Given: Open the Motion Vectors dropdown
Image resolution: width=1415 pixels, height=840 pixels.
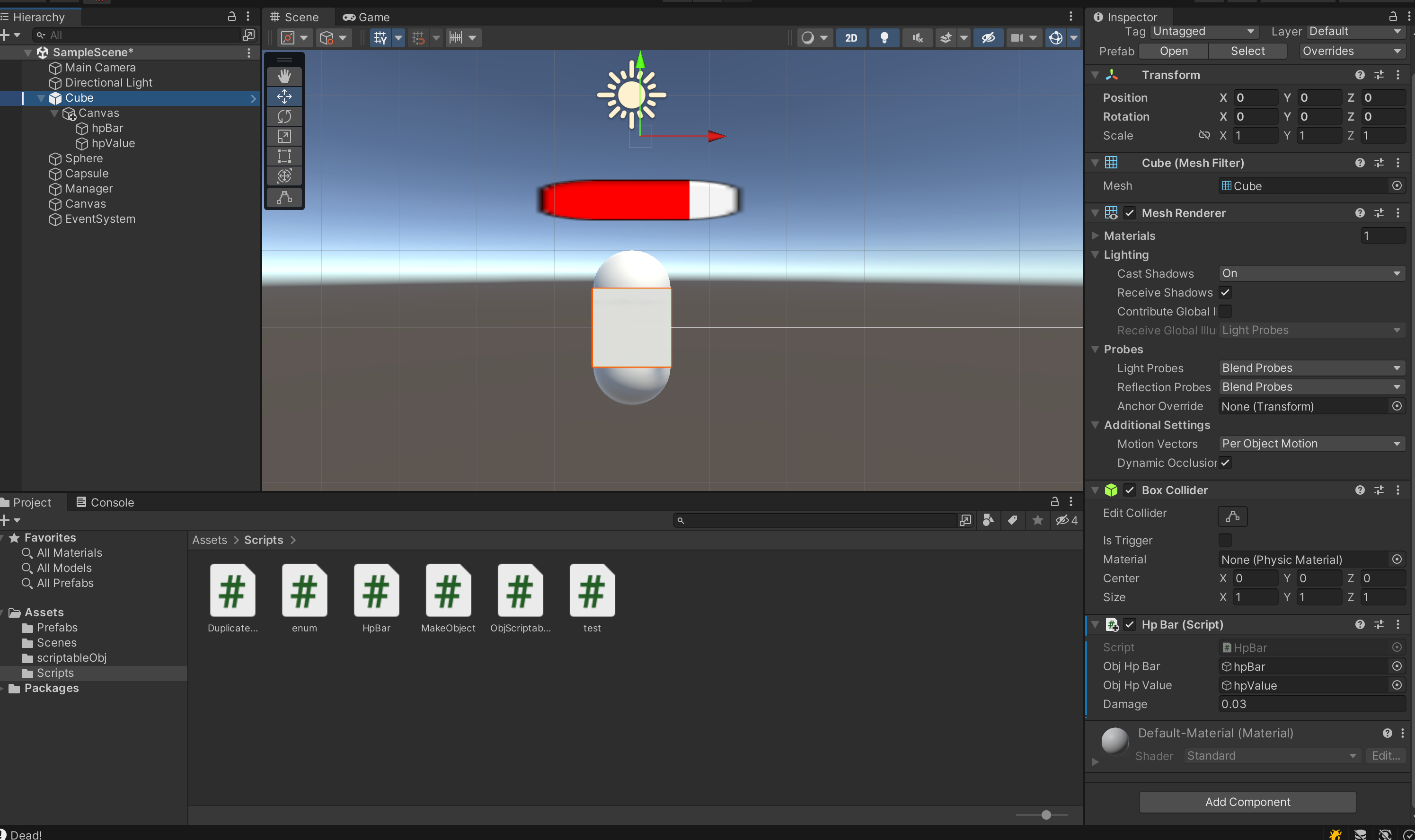Looking at the screenshot, I should click(1311, 444).
